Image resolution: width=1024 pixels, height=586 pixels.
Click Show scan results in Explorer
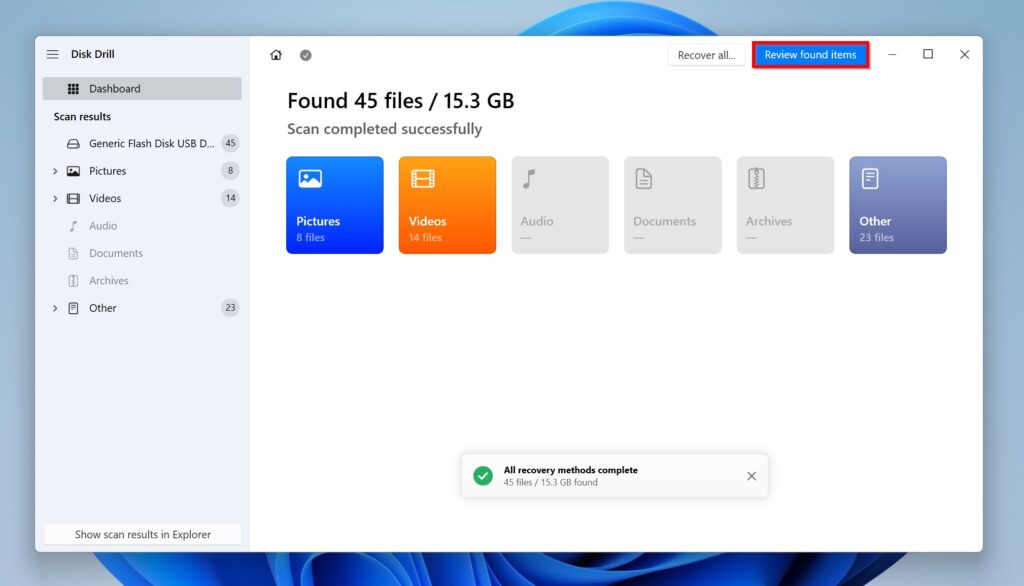coord(142,533)
